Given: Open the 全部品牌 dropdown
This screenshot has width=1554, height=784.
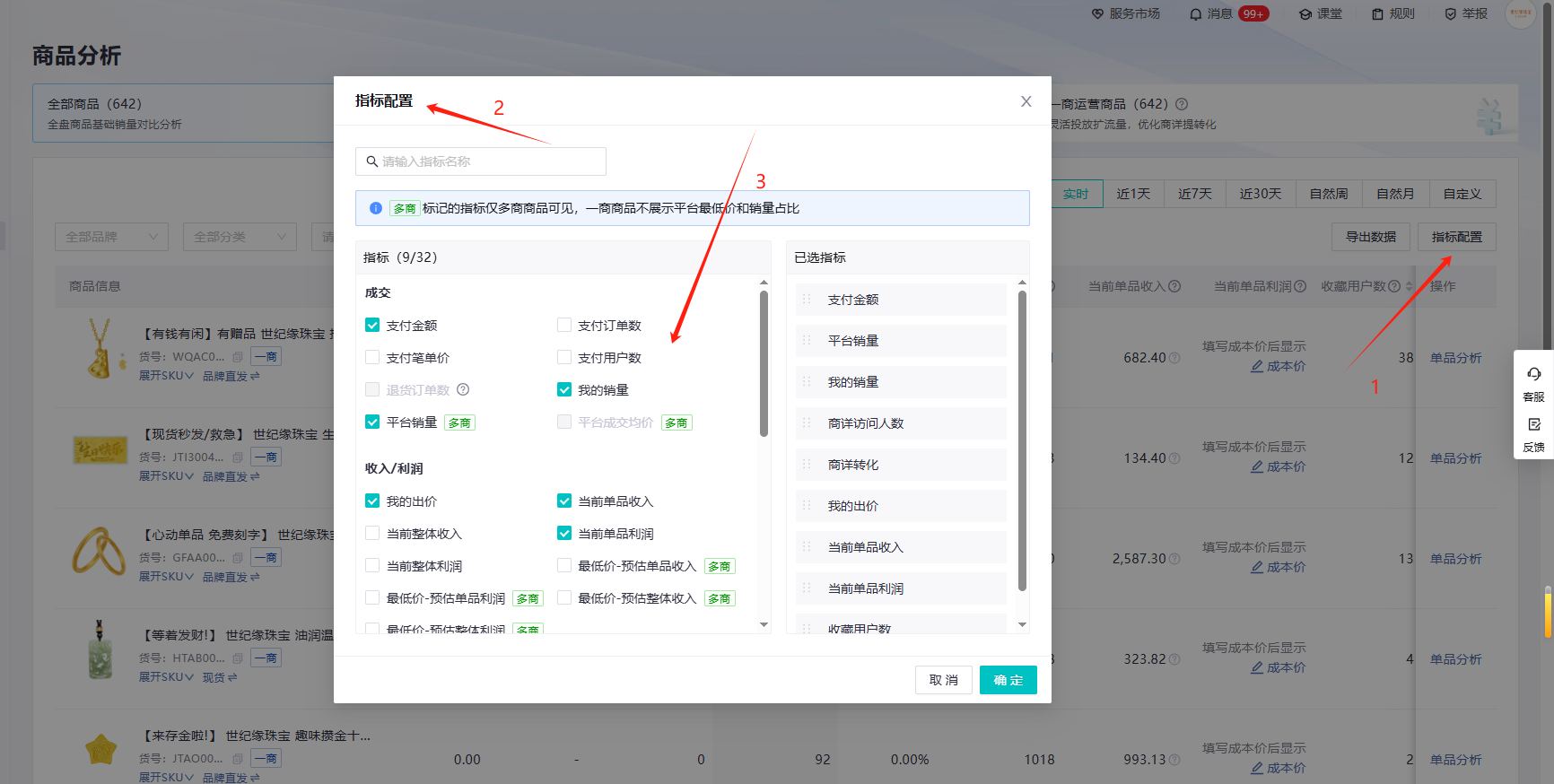Looking at the screenshot, I should coord(111,237).
